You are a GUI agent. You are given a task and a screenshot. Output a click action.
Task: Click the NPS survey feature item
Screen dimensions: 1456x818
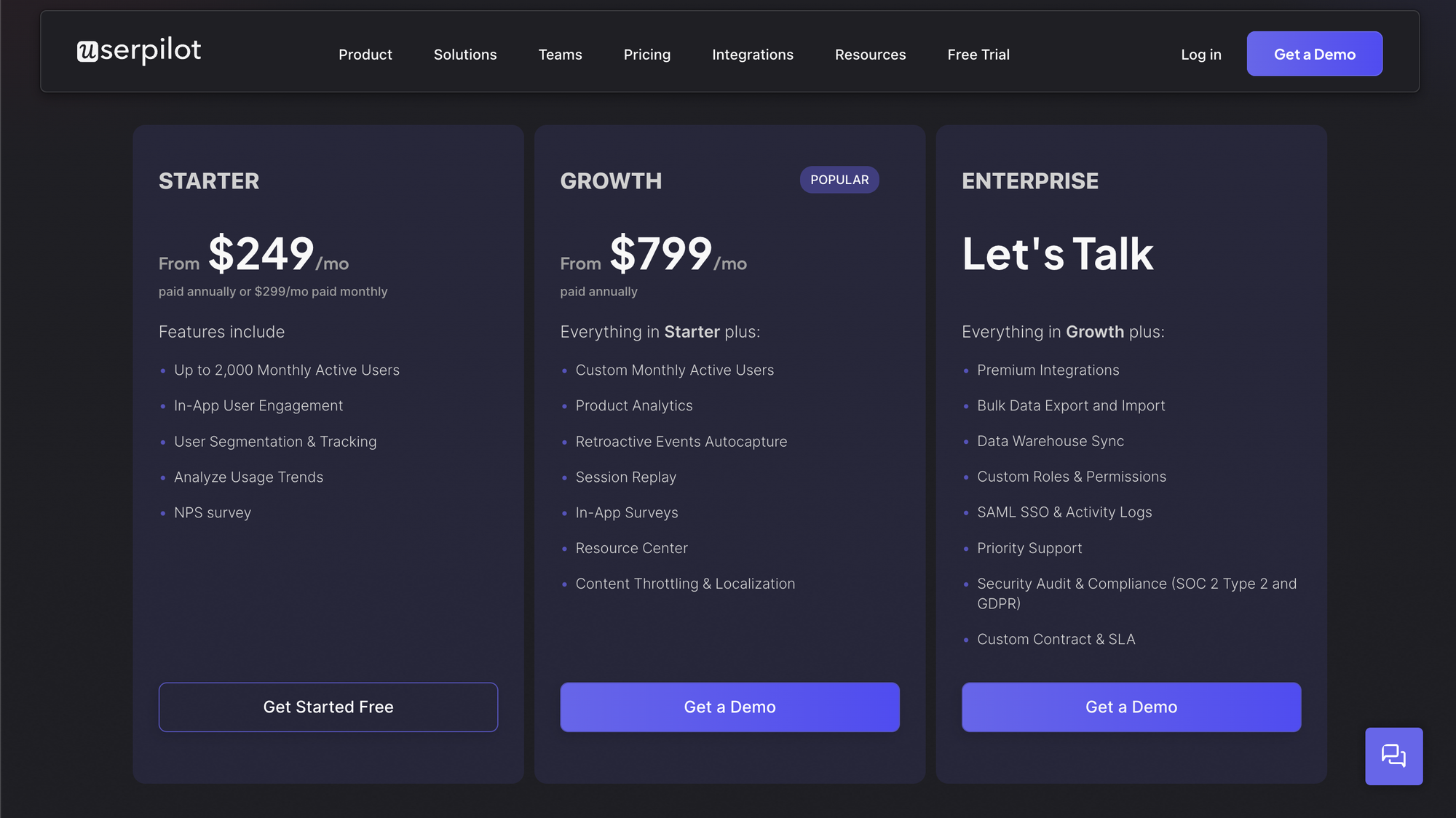pyautogui.click(x=212, y=512)
